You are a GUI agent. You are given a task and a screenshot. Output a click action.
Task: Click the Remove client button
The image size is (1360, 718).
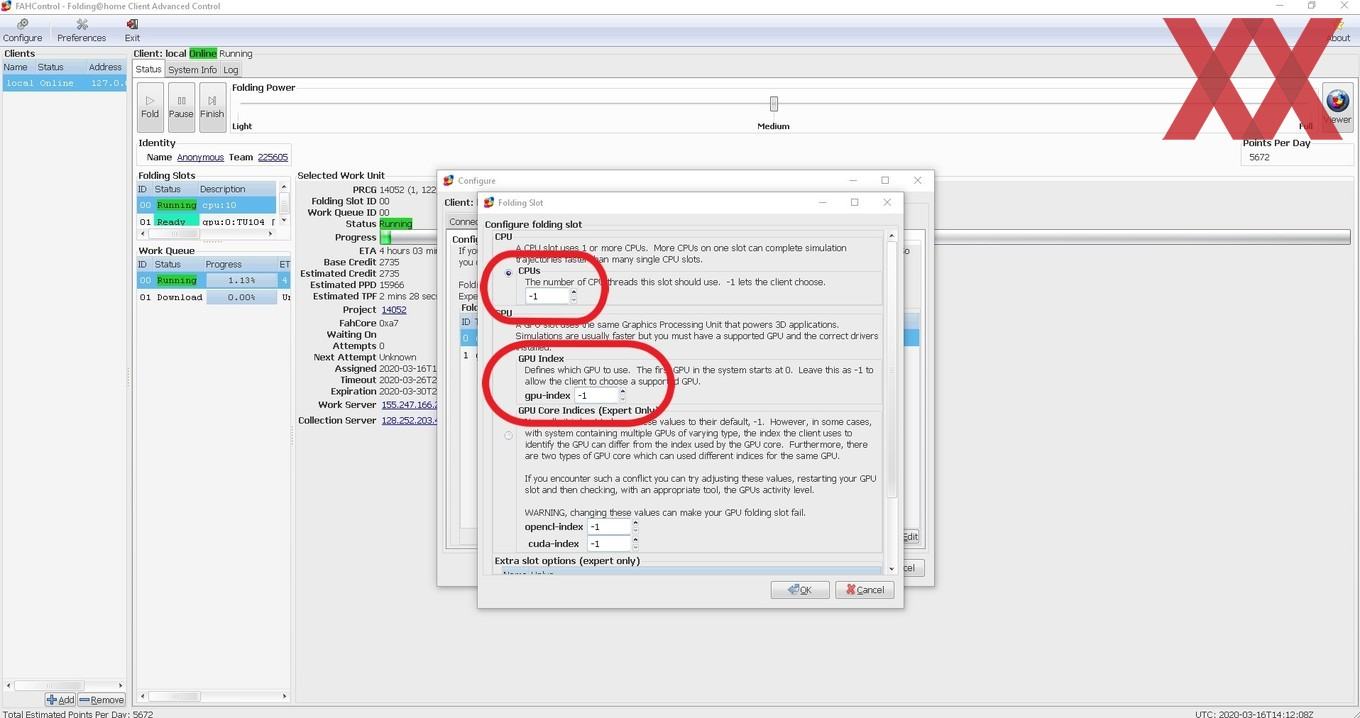(x=101, y=700)
